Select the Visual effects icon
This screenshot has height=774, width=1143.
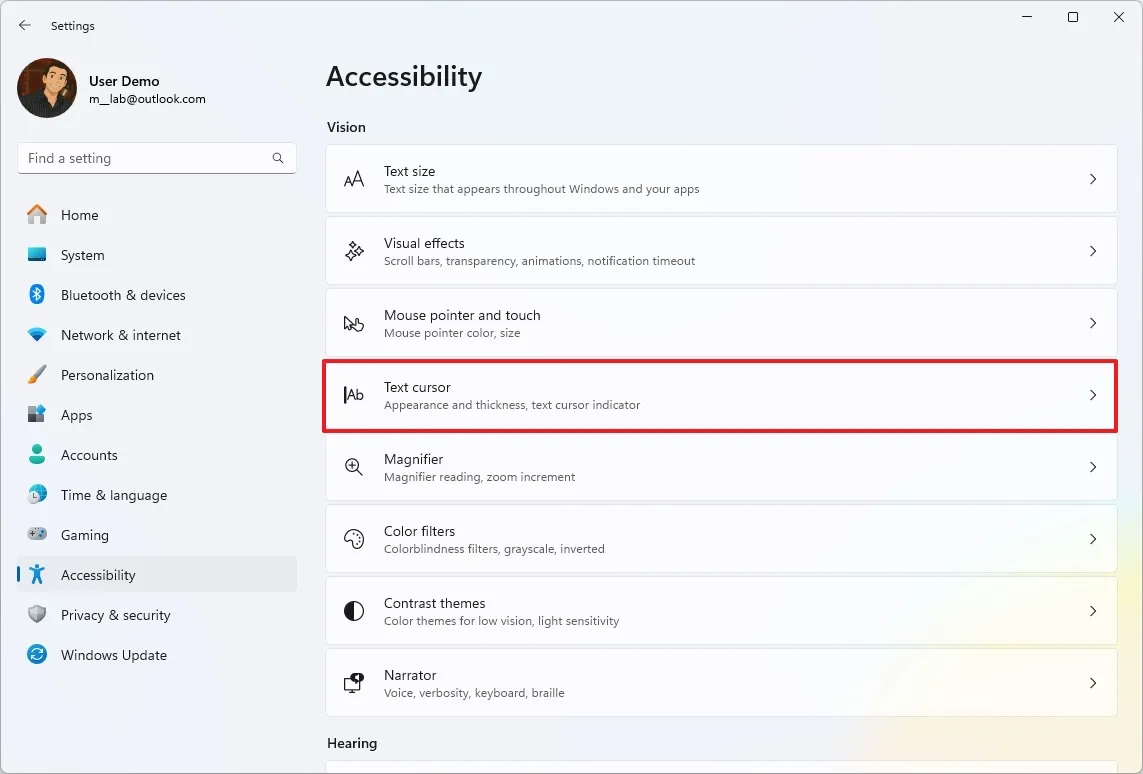pos(353,251)
